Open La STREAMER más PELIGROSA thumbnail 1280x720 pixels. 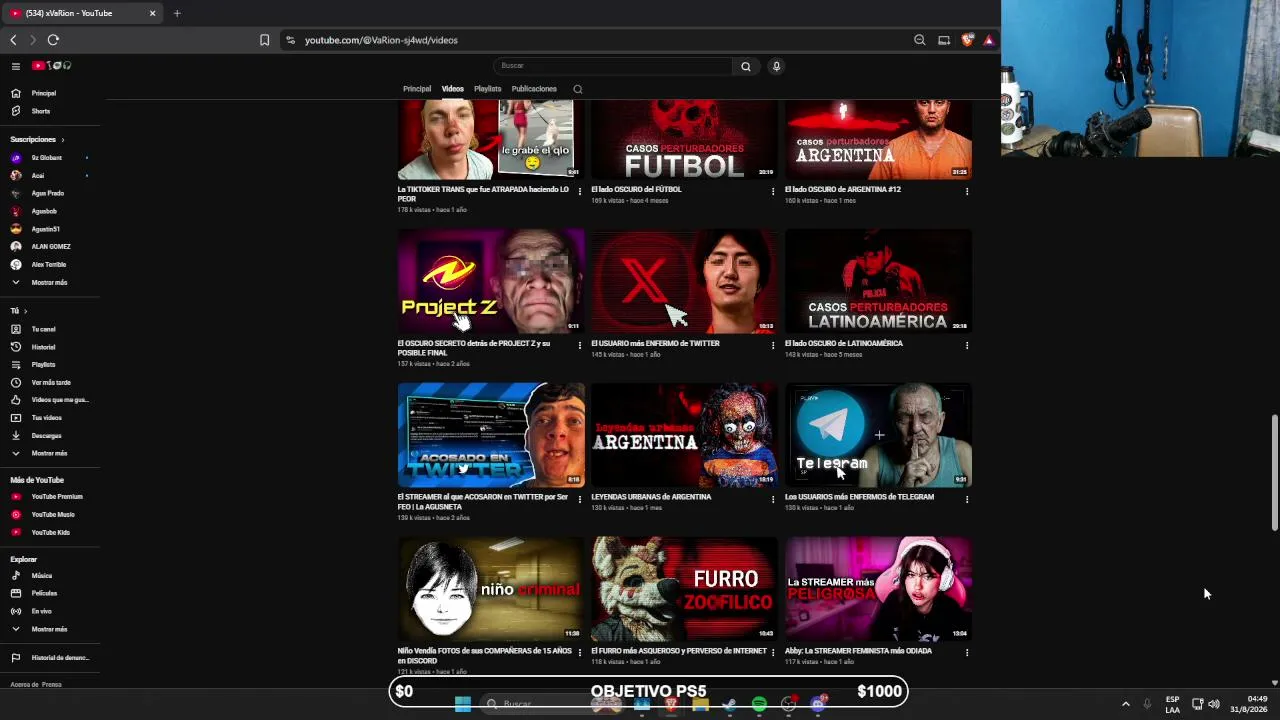click(878, 589)
